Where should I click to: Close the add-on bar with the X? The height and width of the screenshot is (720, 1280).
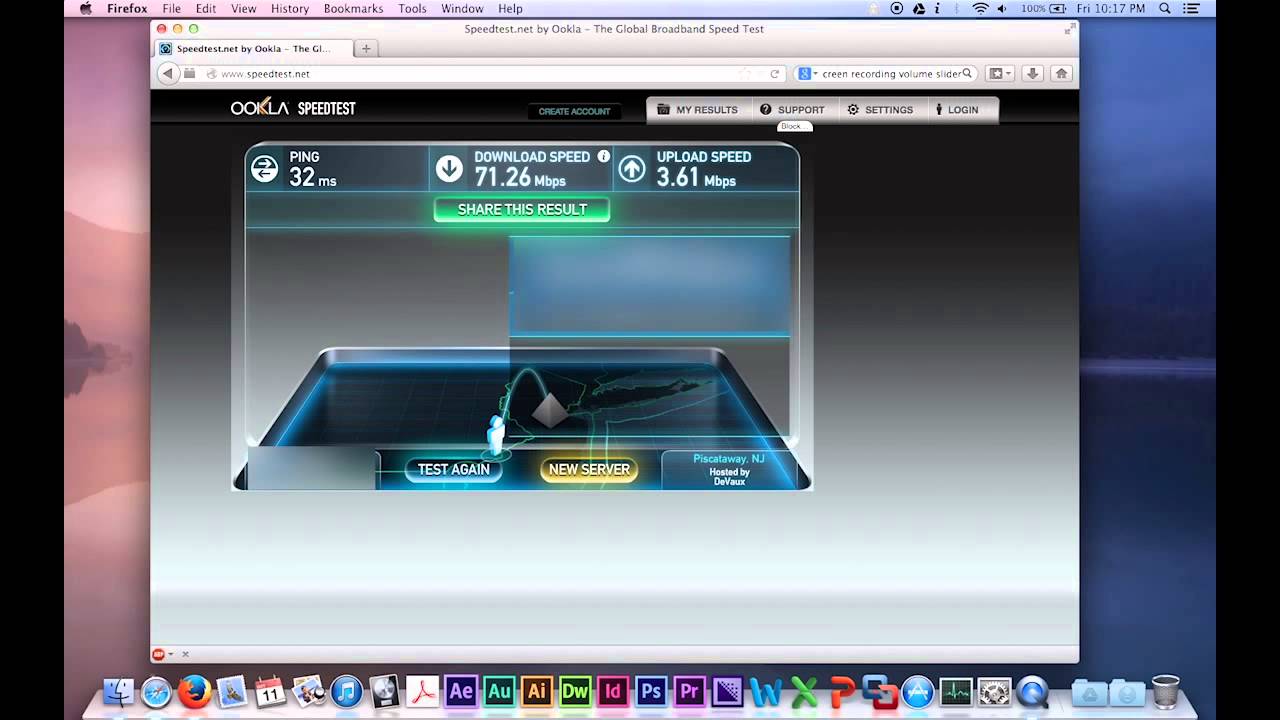(185, 654)
